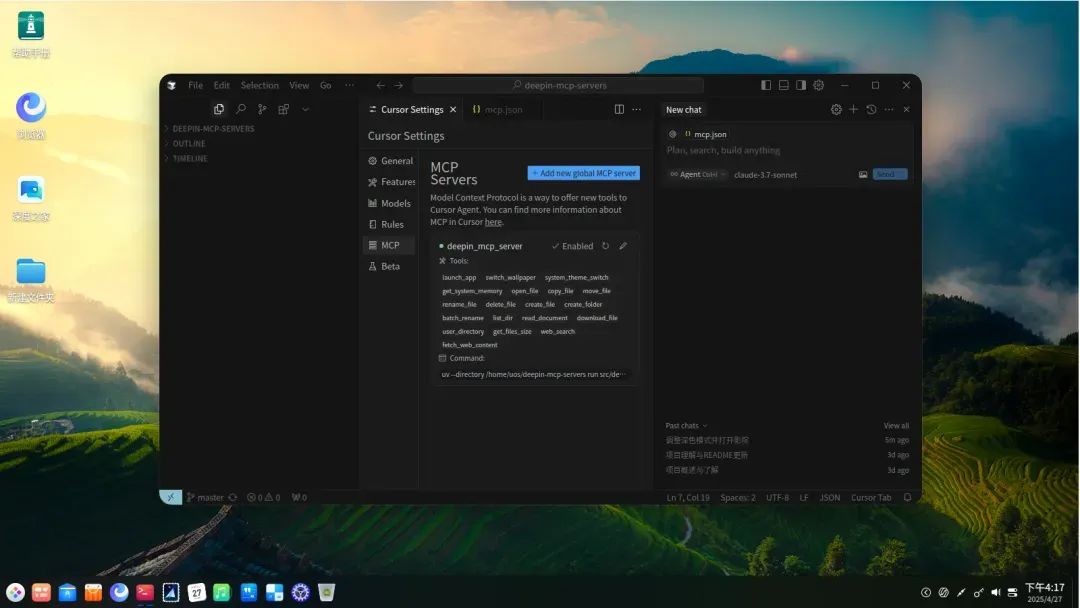Click the uv --directory command text
The width and height of the screenshot is (1080, 608).
[x=534, y=375]
